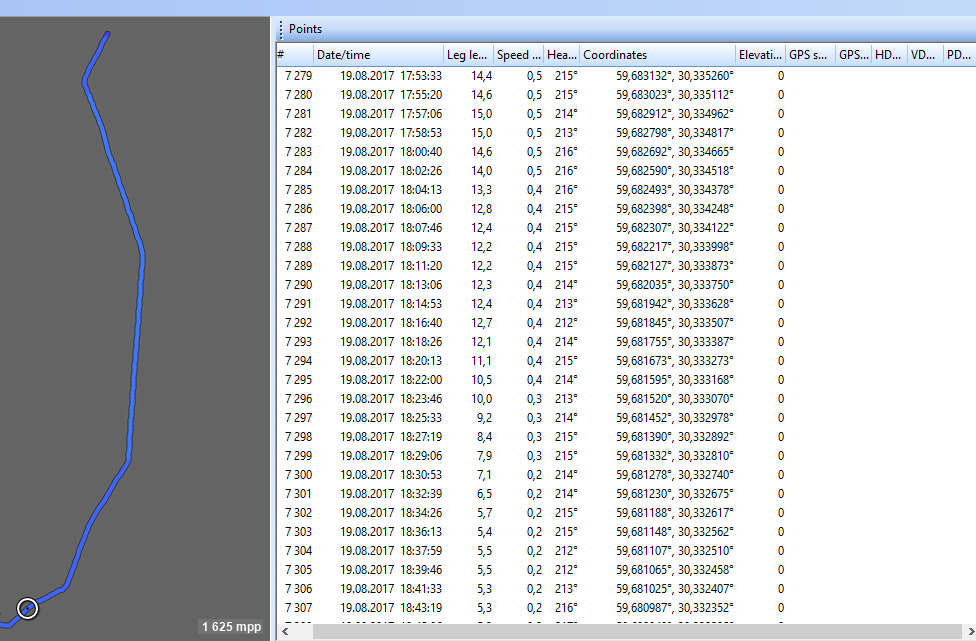976x641 pixels.
Task: Click the Points panel drag grip
Action: click(x=281, y=29)
